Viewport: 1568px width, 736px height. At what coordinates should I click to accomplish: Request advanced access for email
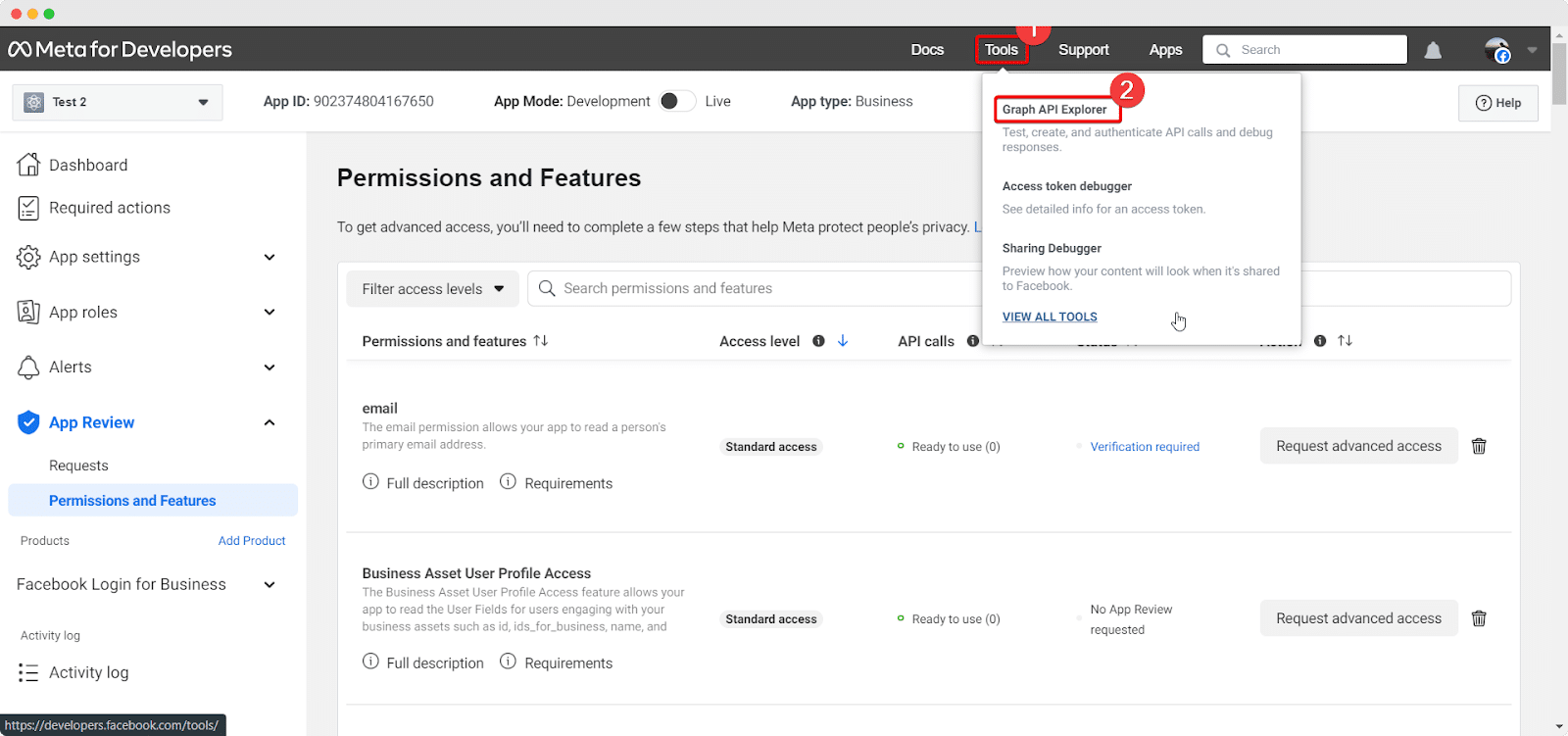click(x=1358, y=446)
